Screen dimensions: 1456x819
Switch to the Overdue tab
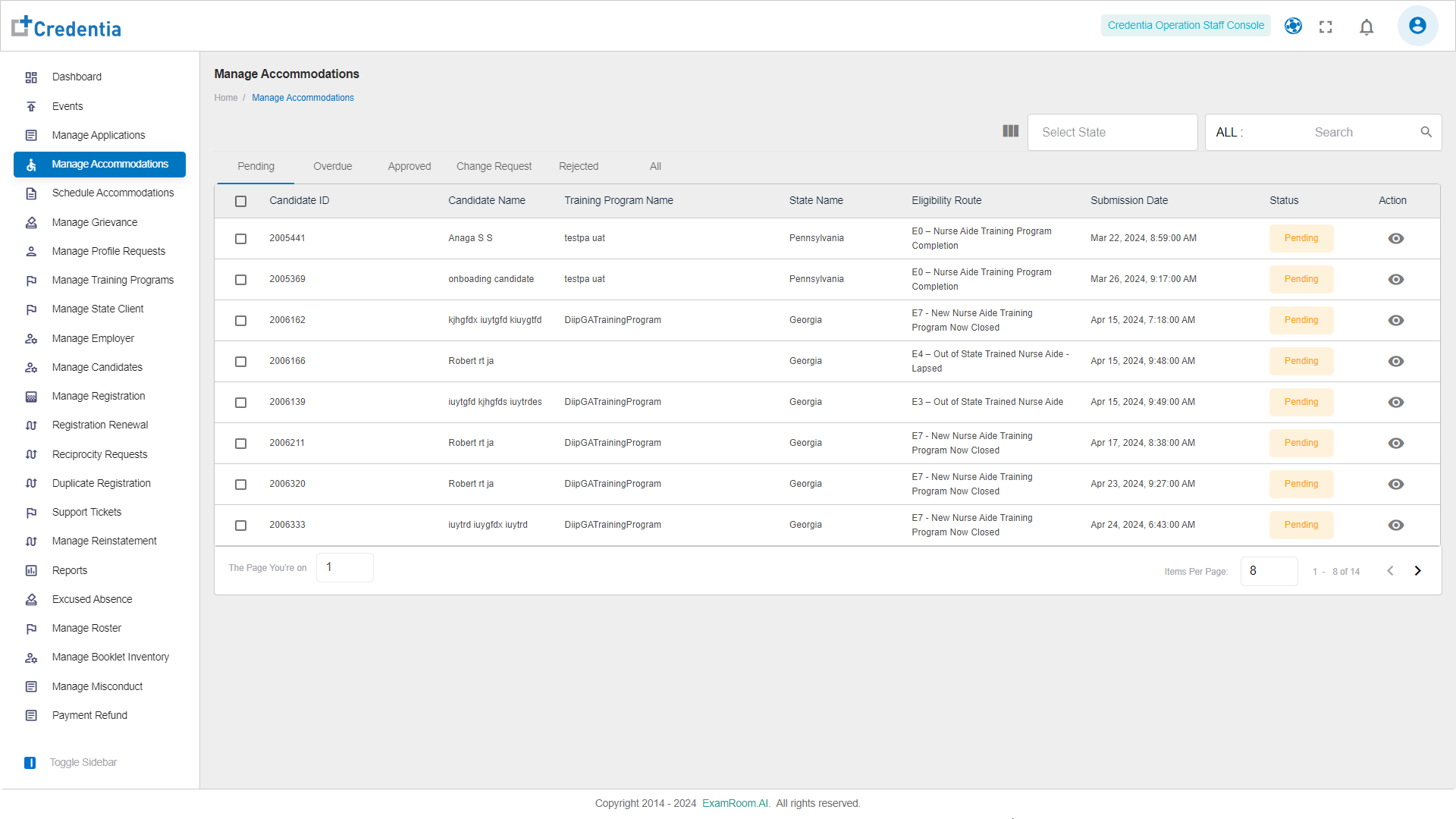pyautogui.click(x=332, y=167)
